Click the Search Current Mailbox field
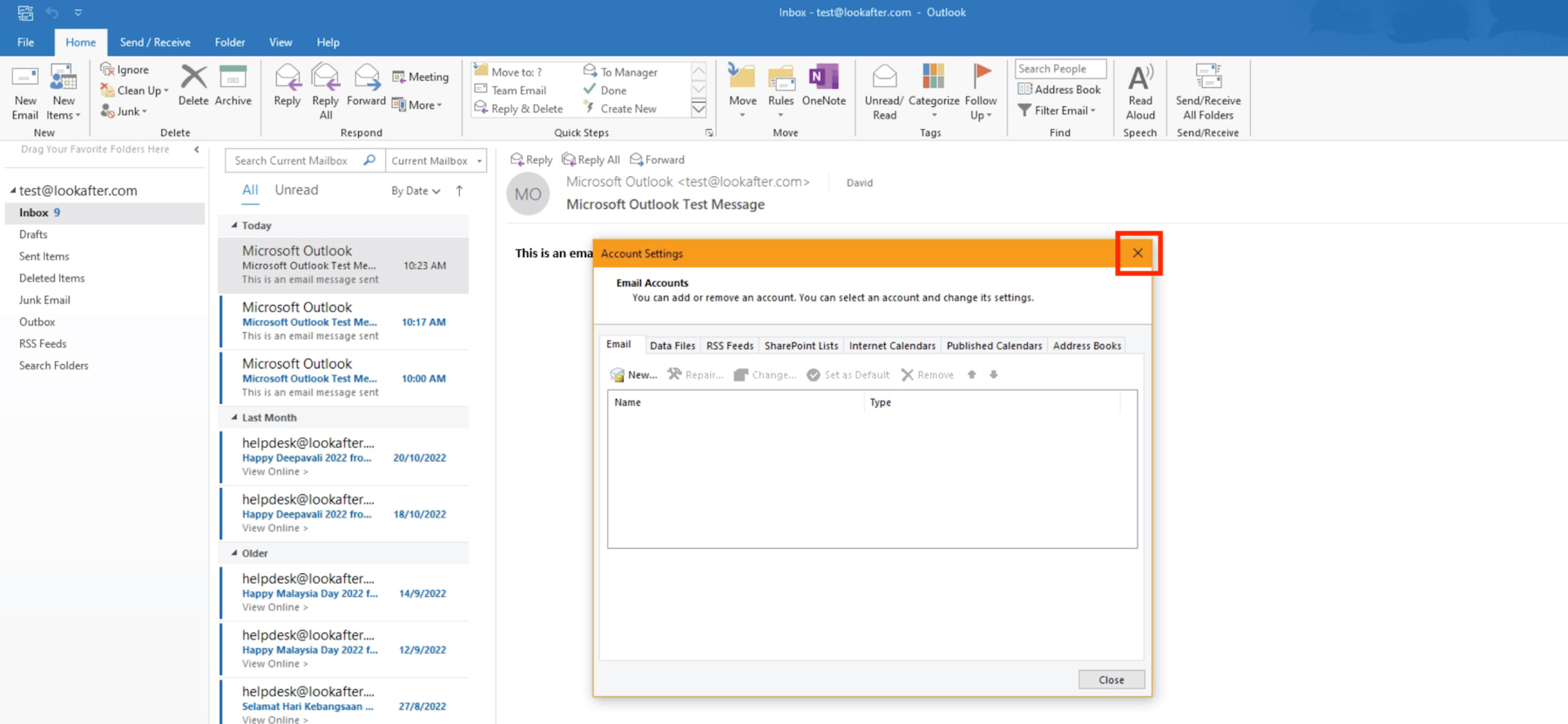The height and width of the screenshot is (724, 1568). (293, 160)
